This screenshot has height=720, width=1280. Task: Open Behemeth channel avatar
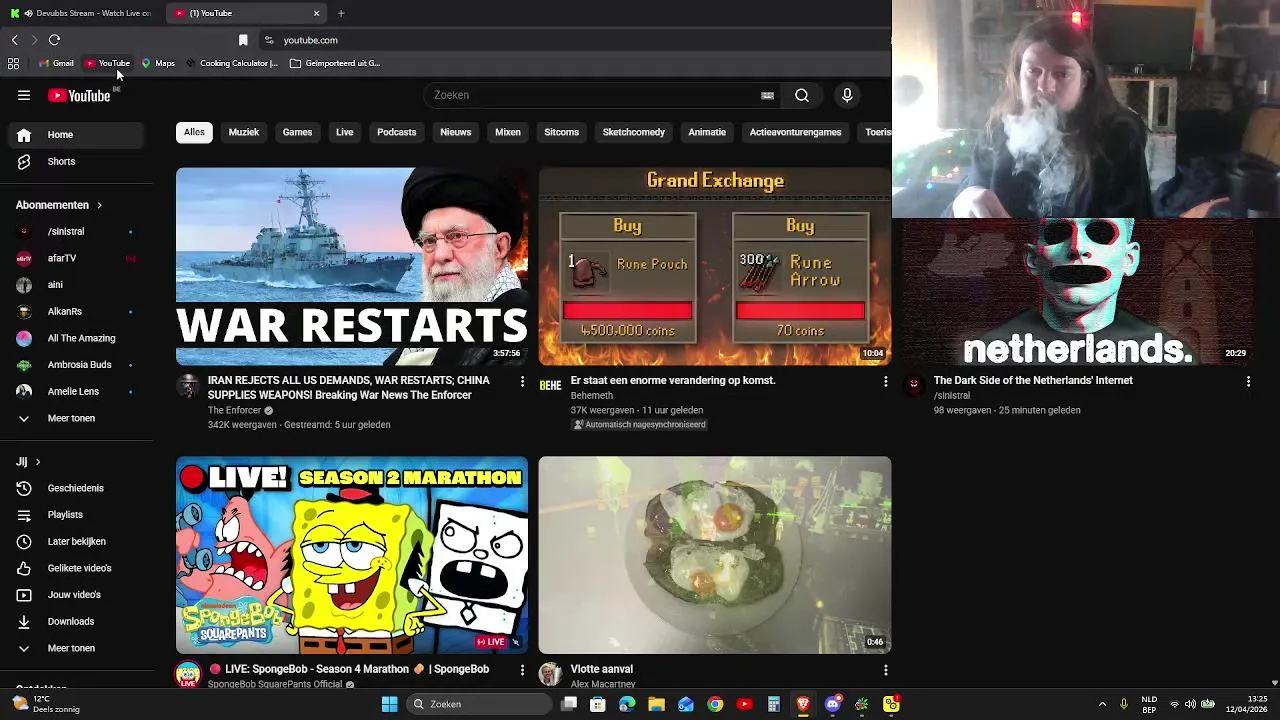tap(551, 386)
